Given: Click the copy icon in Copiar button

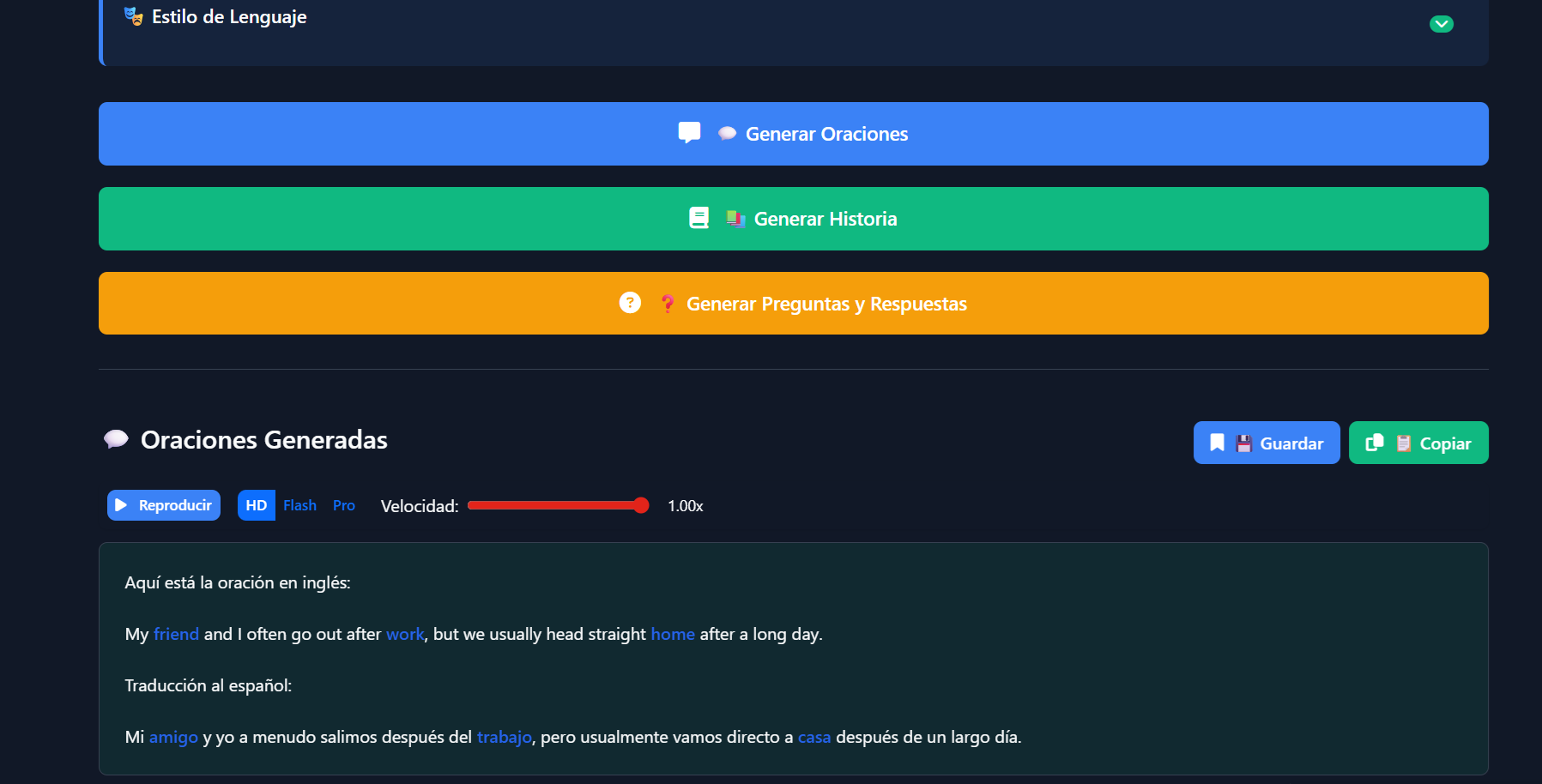Looking at the screenshot, I should pyautogui.click(x=1375, y=443).
